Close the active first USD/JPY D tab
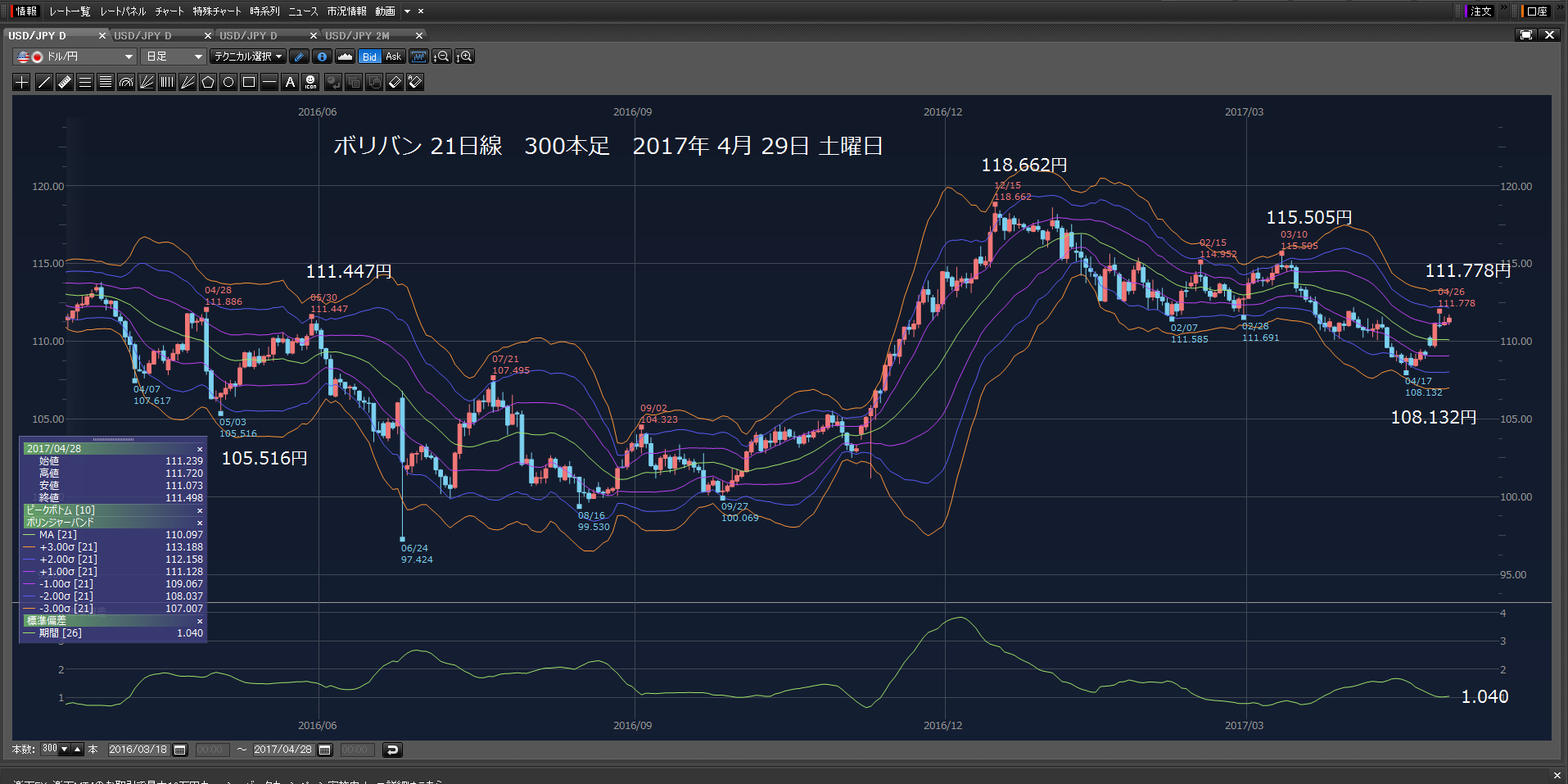The width and height of the screenshot is (1568, 784). 102,36
